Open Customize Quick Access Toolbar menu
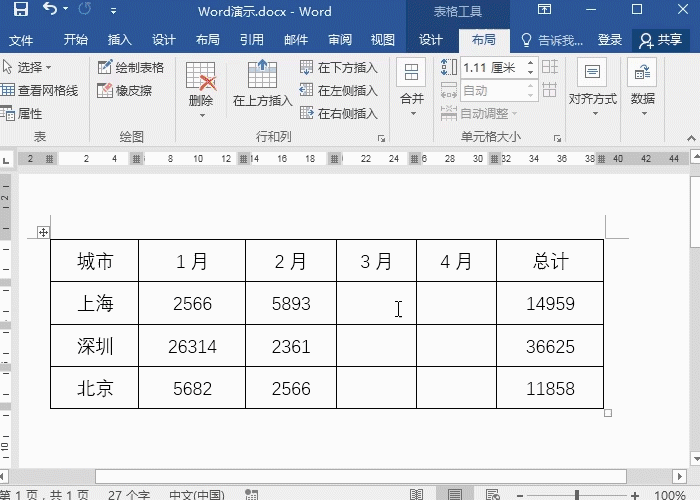Screen dimensions: 700x500 tap(113, 11)
